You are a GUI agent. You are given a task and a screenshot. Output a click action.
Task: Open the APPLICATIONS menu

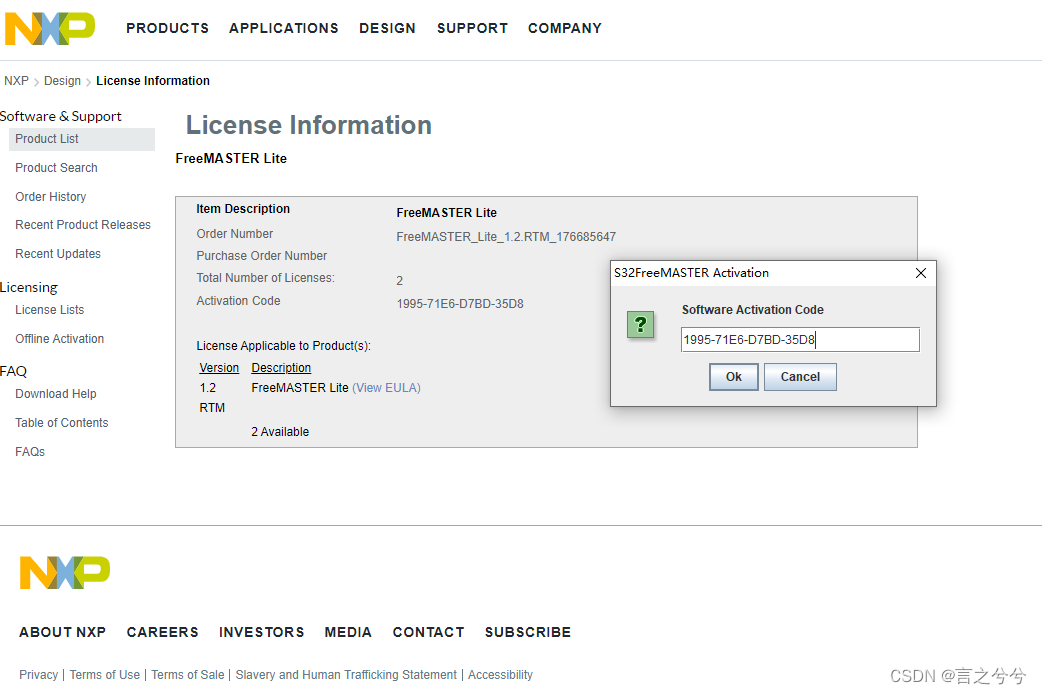[x=284, y=28]
